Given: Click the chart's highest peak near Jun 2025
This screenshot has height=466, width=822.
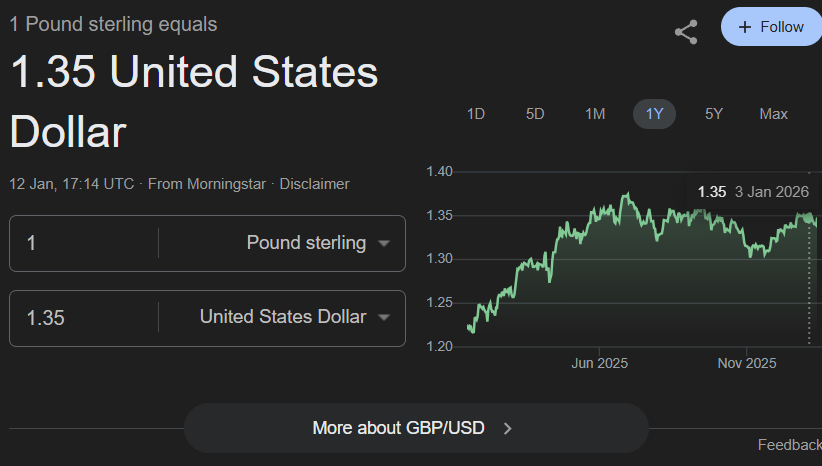Looking at the screenshot, I should pyautogui.click(x=627, y=194).
